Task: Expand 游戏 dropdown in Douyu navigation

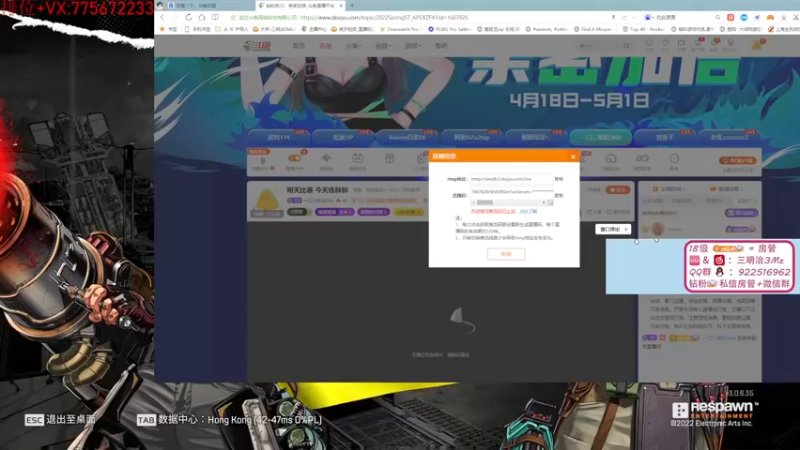Action: [x=412, y=46]
